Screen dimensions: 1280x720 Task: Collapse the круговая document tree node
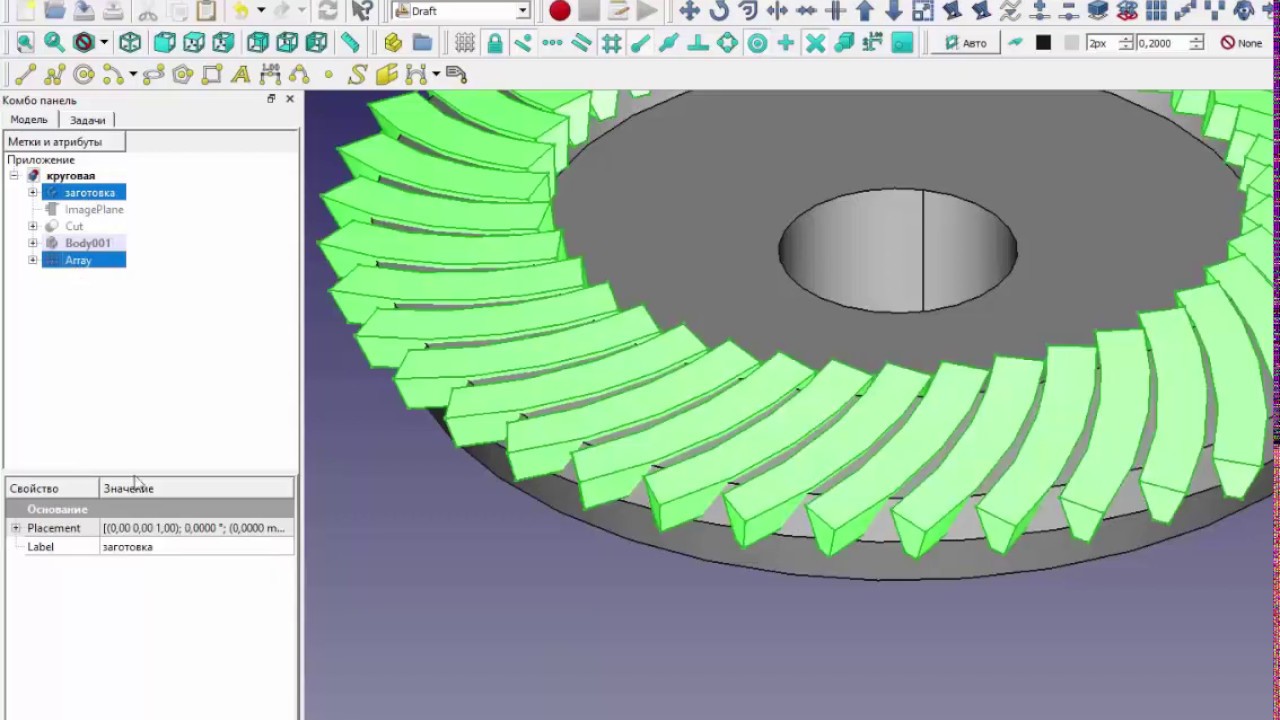14,176
